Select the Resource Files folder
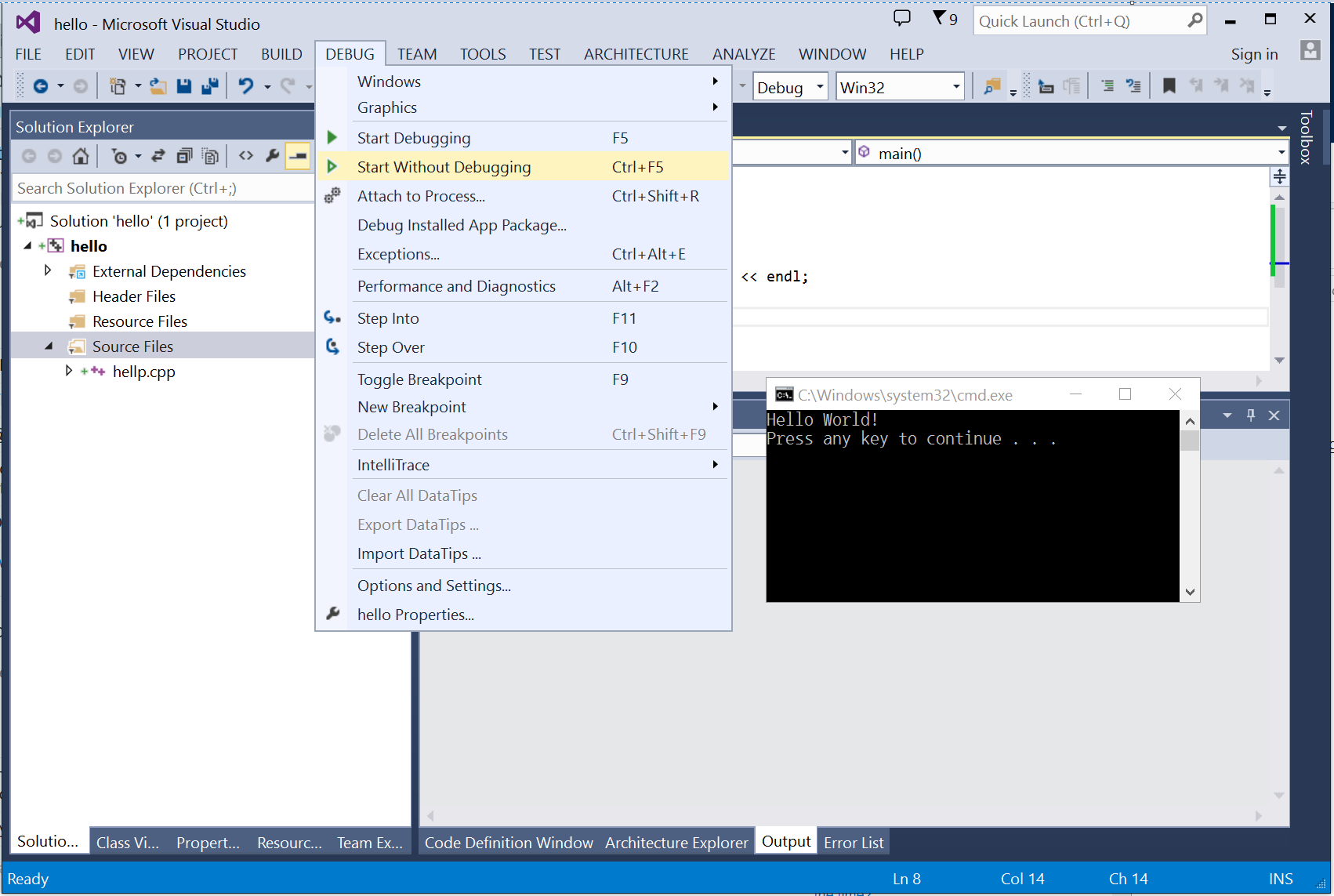The height and width of the screenshot is (896, 1334). [x=140, y=321]
